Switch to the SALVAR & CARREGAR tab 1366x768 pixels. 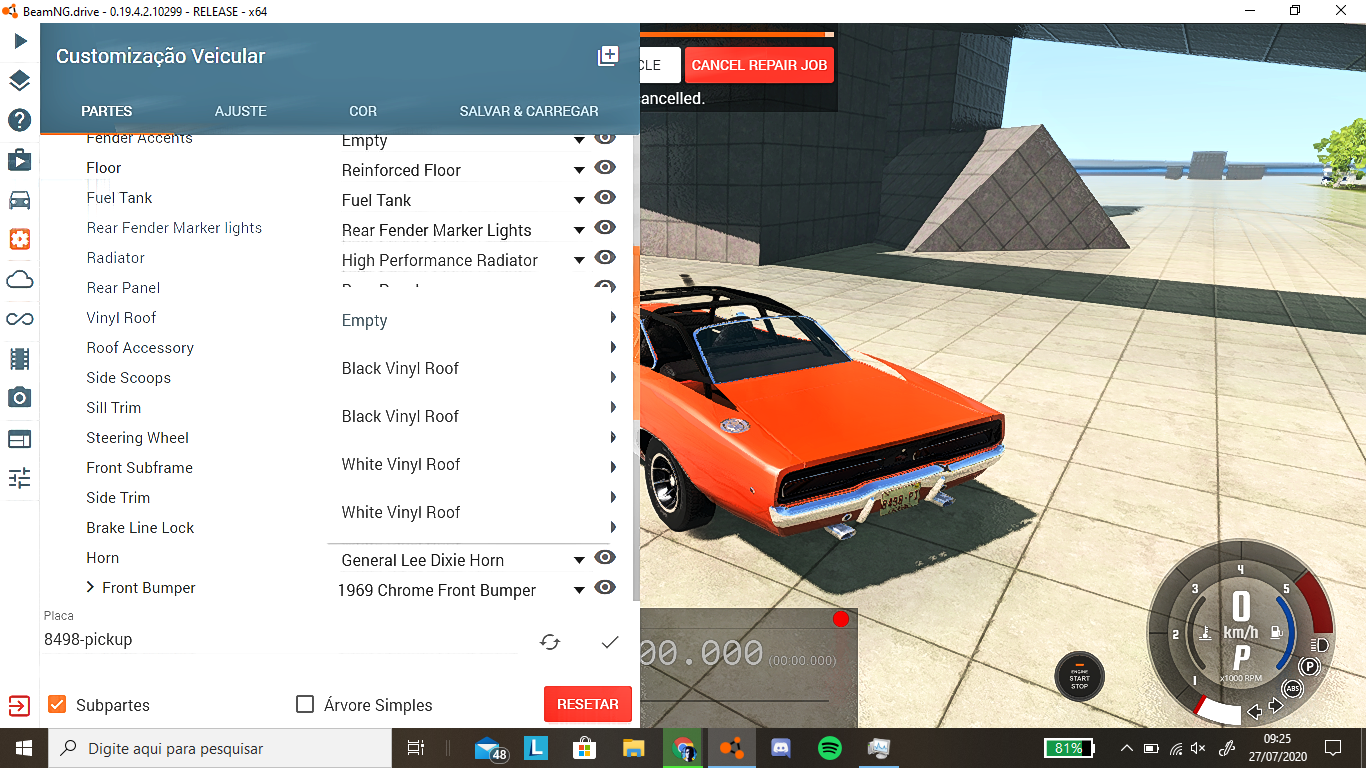coord(529,111)
